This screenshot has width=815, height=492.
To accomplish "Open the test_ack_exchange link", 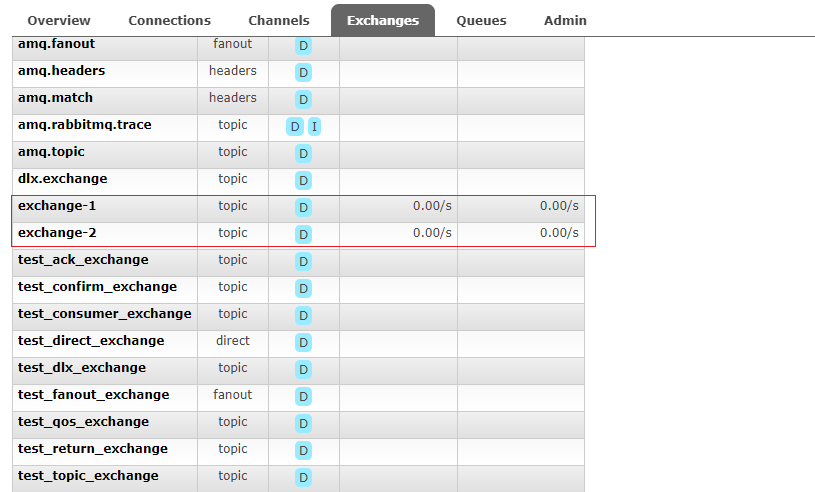I will point(83,260).
